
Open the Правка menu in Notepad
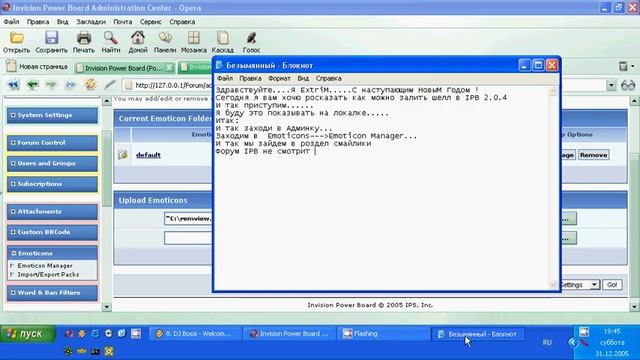(250, 78)
